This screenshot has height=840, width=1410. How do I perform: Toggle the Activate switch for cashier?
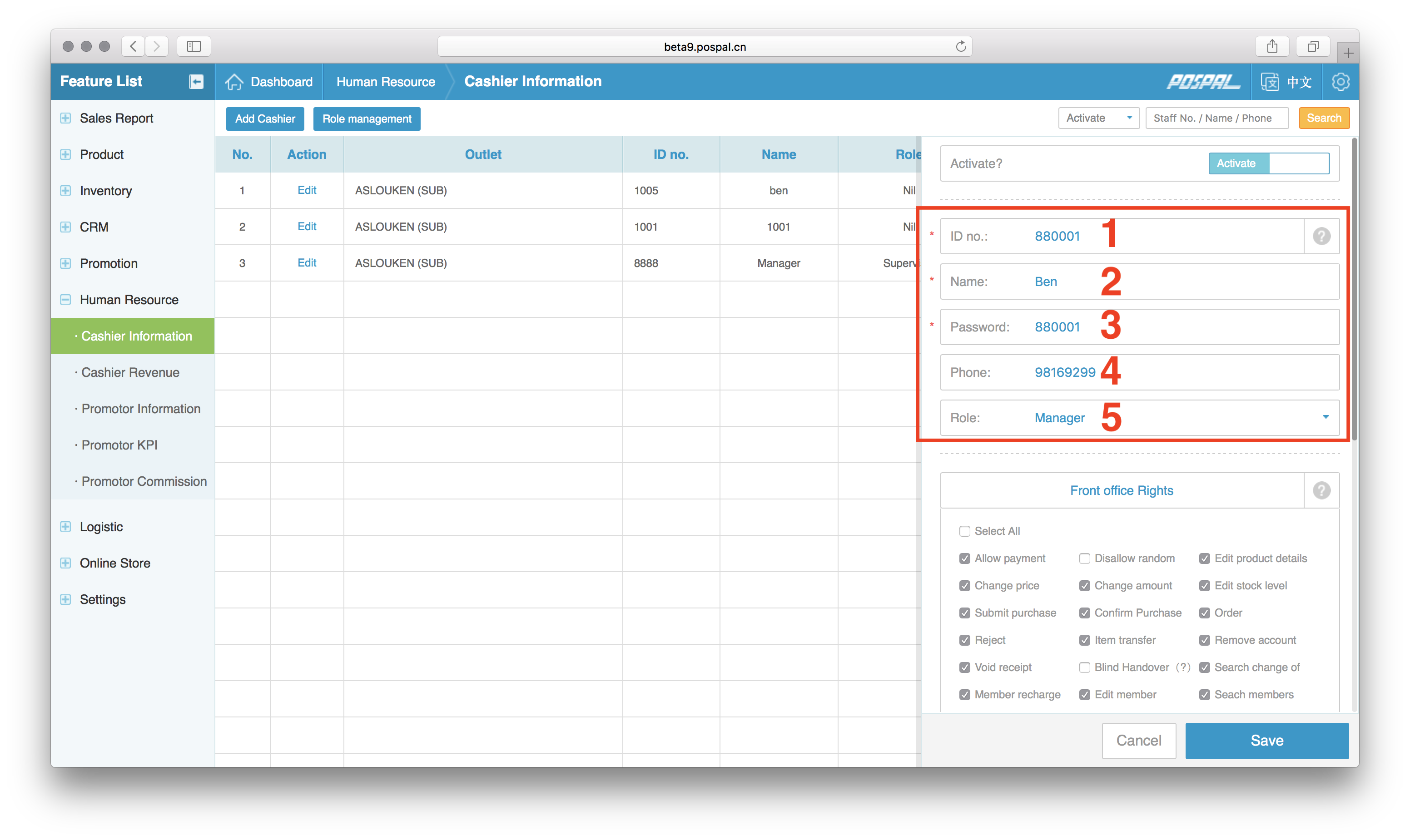point(1268,163)
